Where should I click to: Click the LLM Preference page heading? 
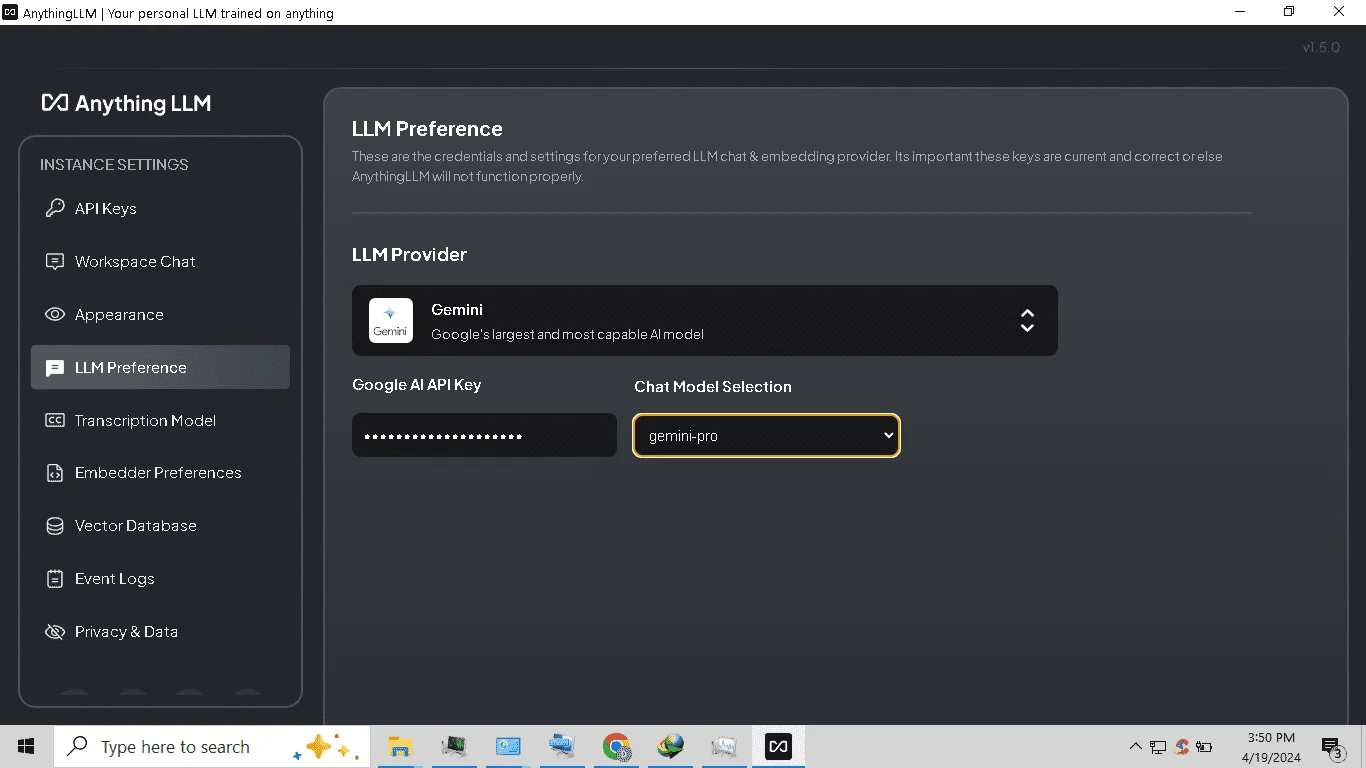427,129
